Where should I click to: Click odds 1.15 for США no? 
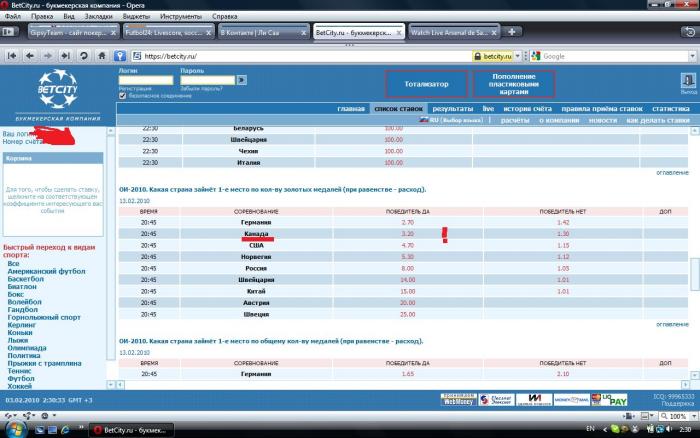pyautogui.click(x=563, y=245)
